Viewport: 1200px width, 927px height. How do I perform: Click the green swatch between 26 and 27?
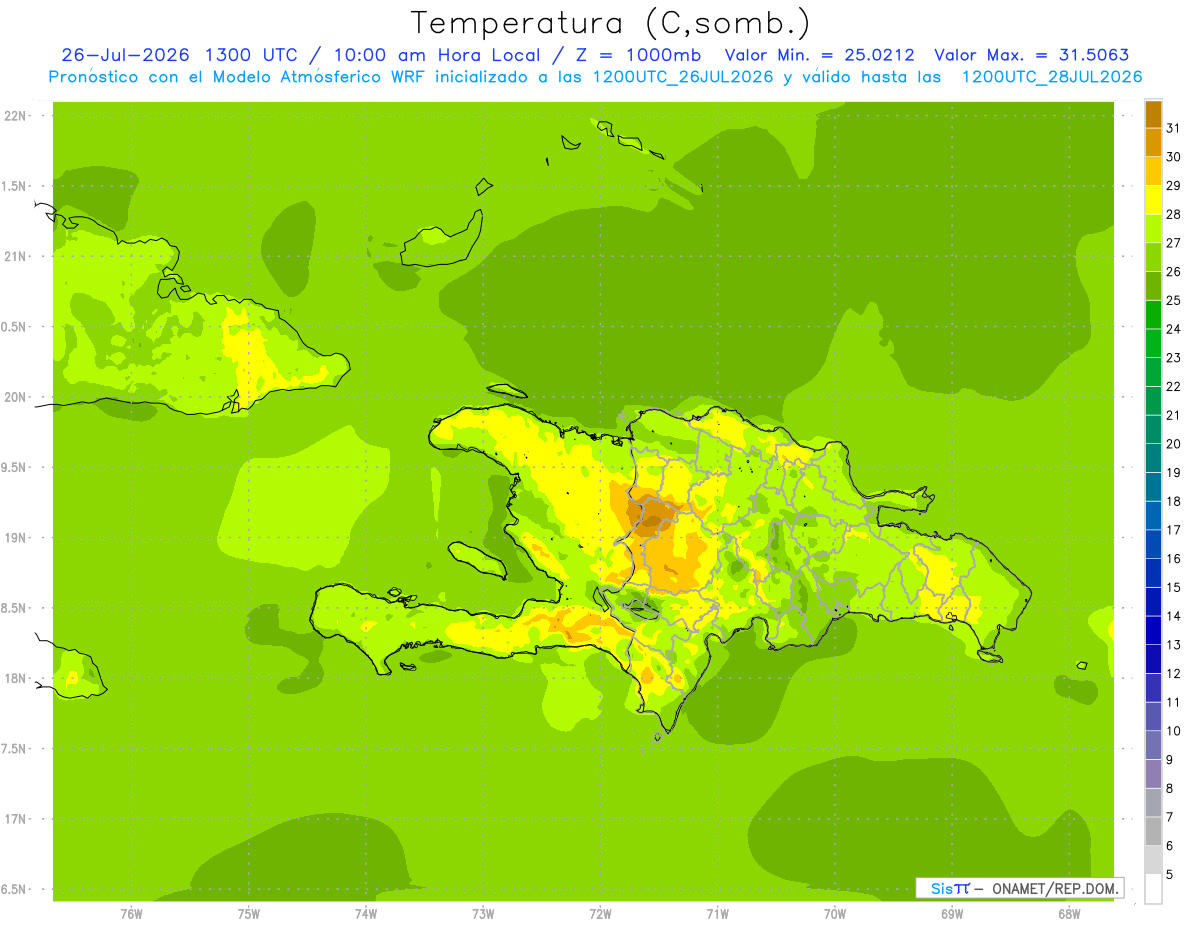pyautogui.click(x=1153, y=257)
